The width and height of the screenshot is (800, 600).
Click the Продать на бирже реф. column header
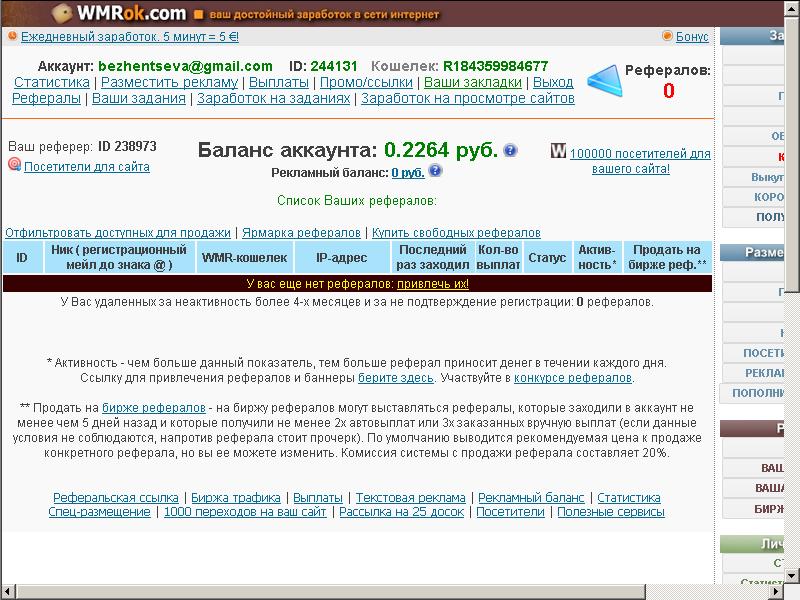[667, 257]
